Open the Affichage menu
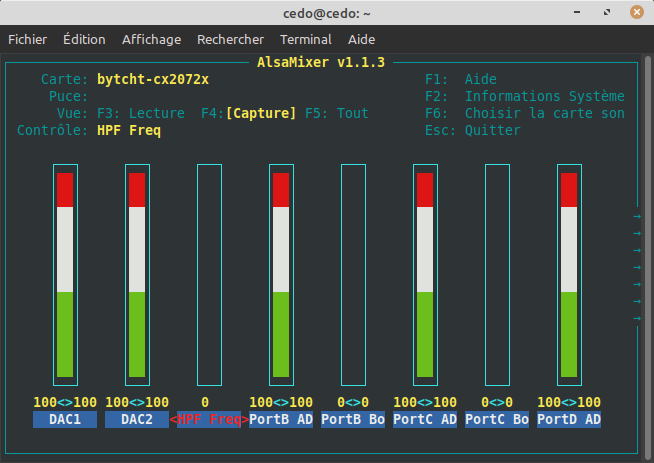Screen dimensions: 654x463 pos(151,40)
